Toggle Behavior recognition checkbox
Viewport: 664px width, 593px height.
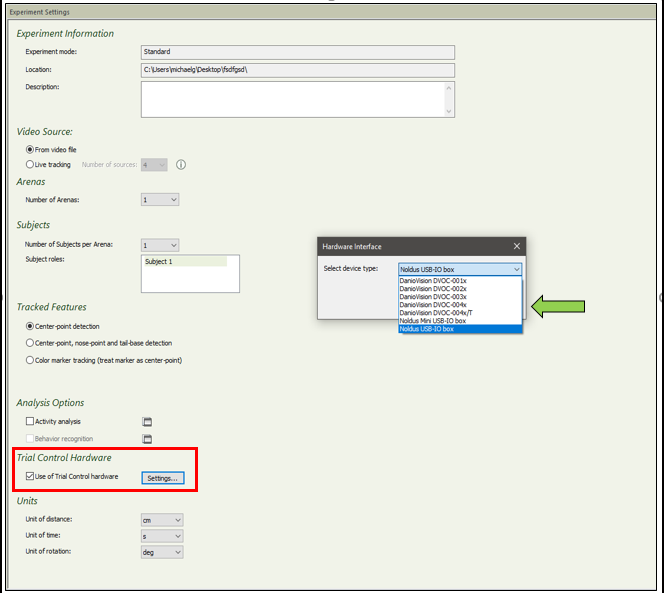point(30,438)
